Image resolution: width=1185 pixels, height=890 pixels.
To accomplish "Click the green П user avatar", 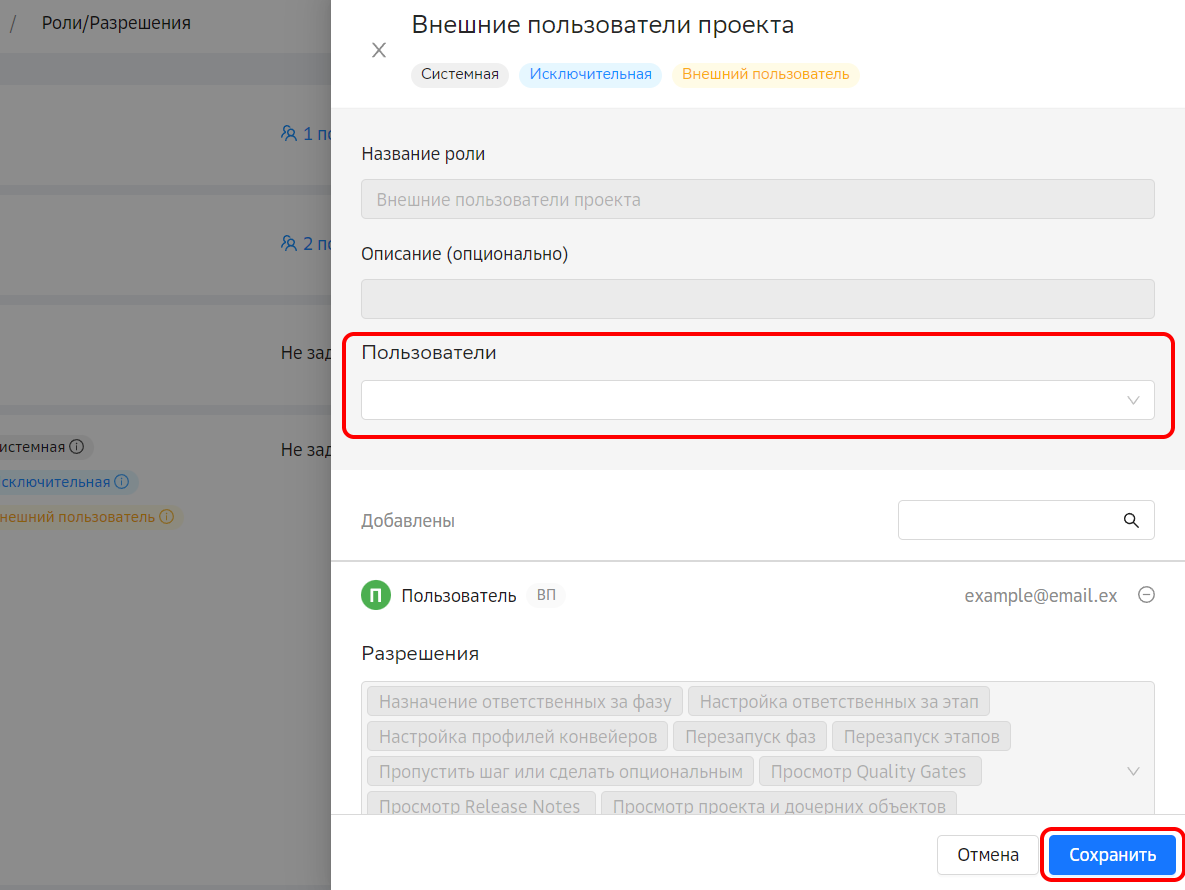I will click(x=375, y=596).
